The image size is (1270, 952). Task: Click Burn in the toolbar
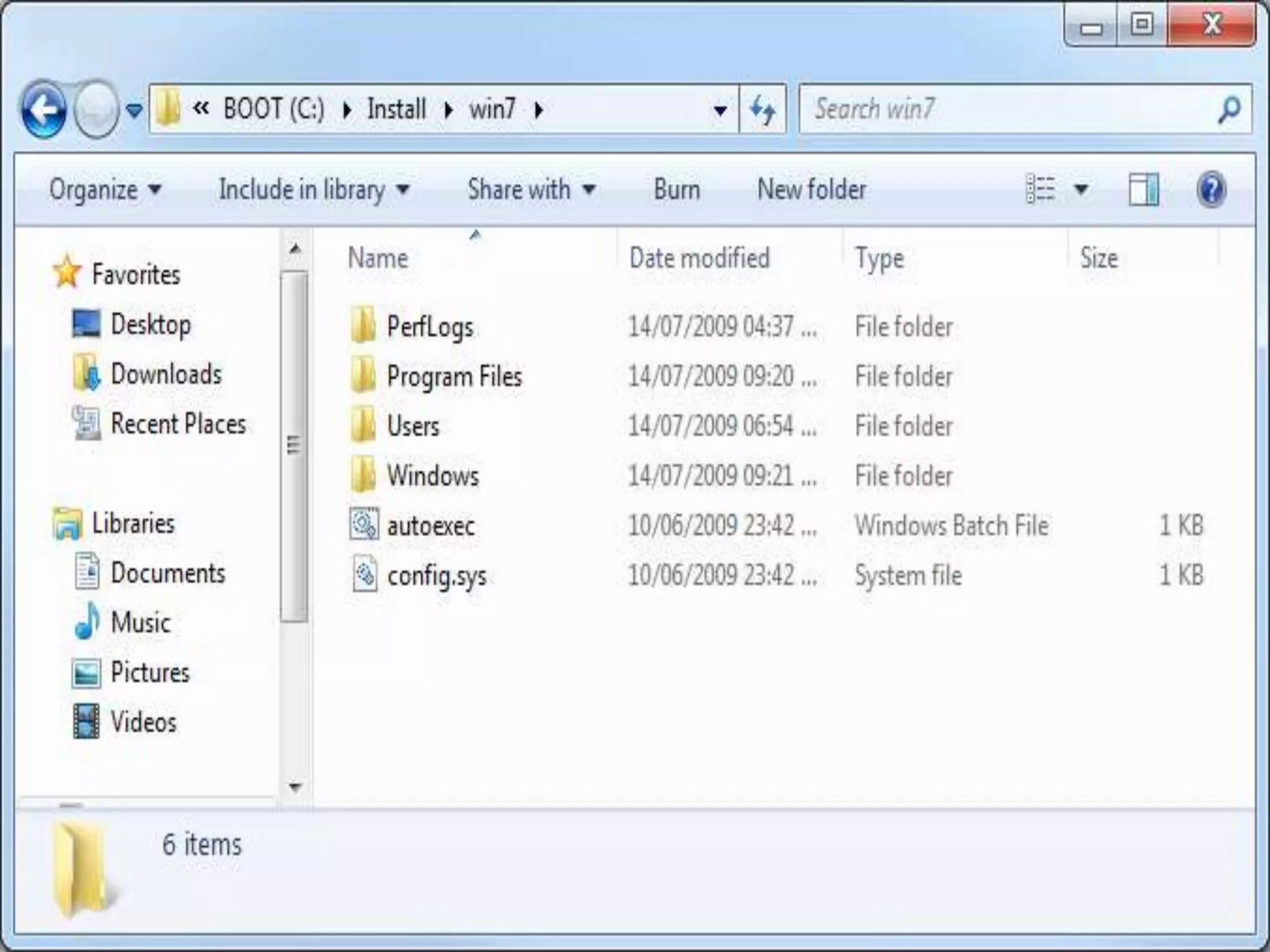pyautogui.click(x=677, y=190)
